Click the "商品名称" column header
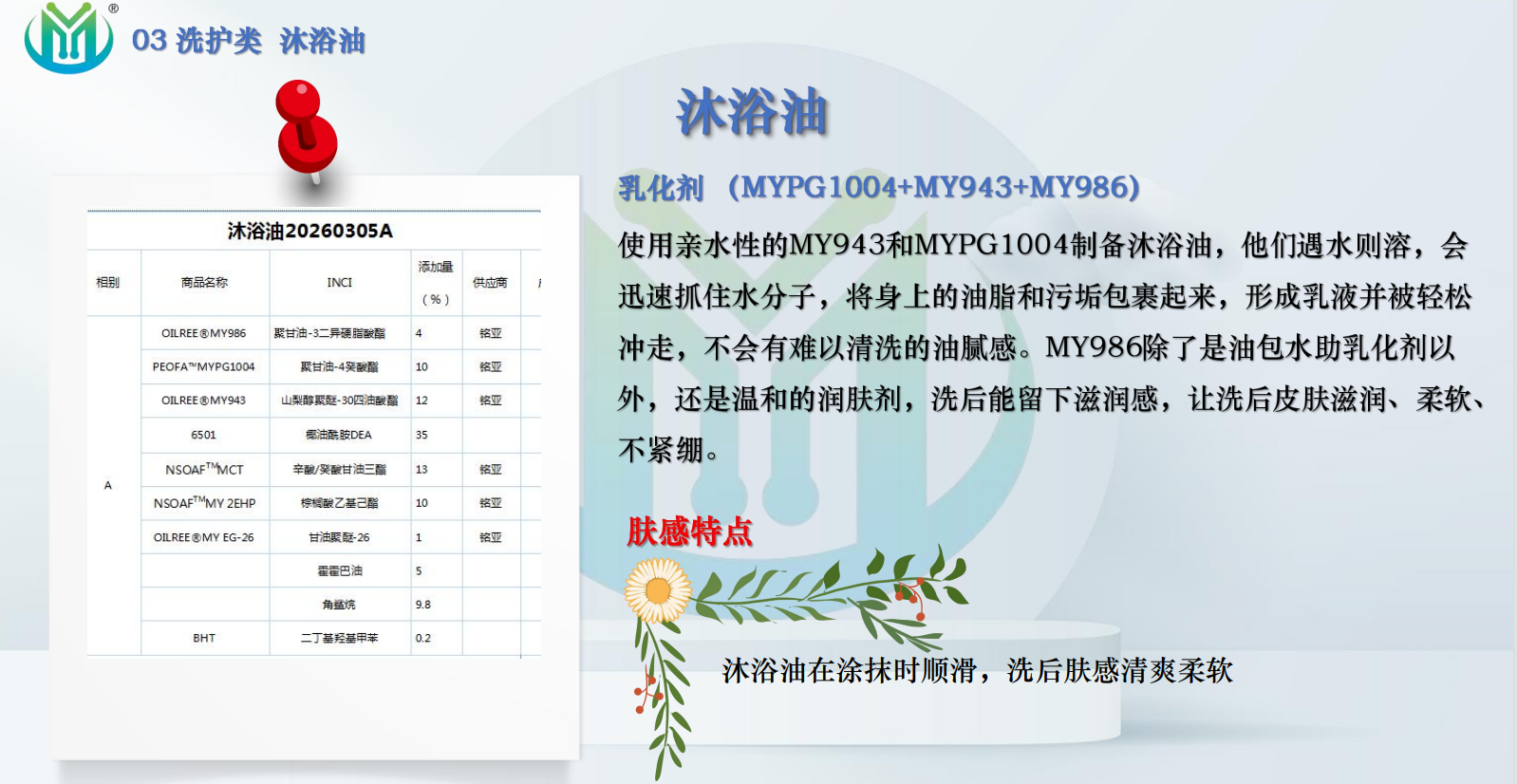The image size is (1517, 784). pos(204,283)
